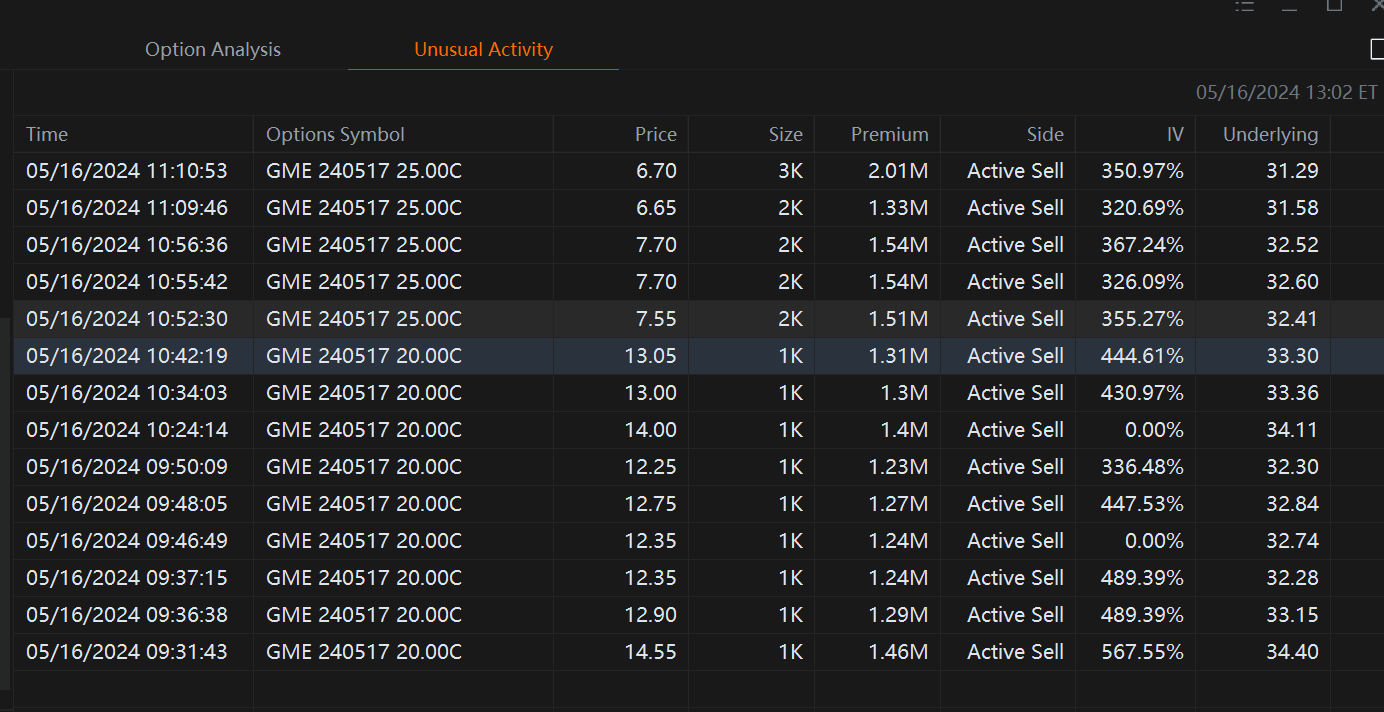Click the price cell 14.00
The width and height of the screenshot is (1384, 712).
[651, 430]
